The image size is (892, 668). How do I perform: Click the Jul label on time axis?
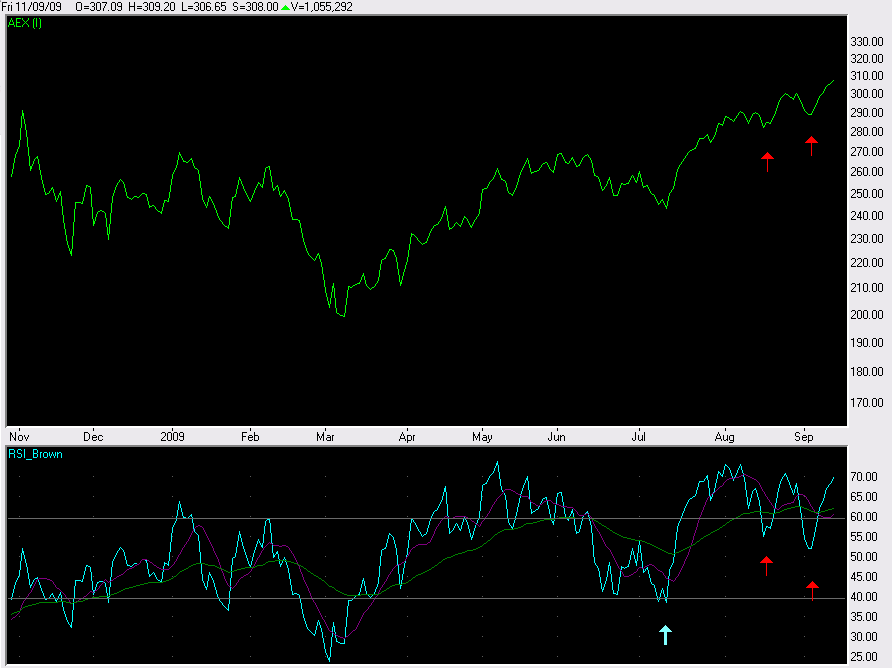pos(638,437)
